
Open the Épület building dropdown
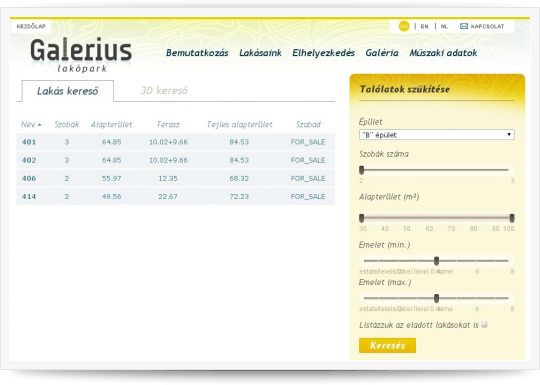tap(437, 135)
